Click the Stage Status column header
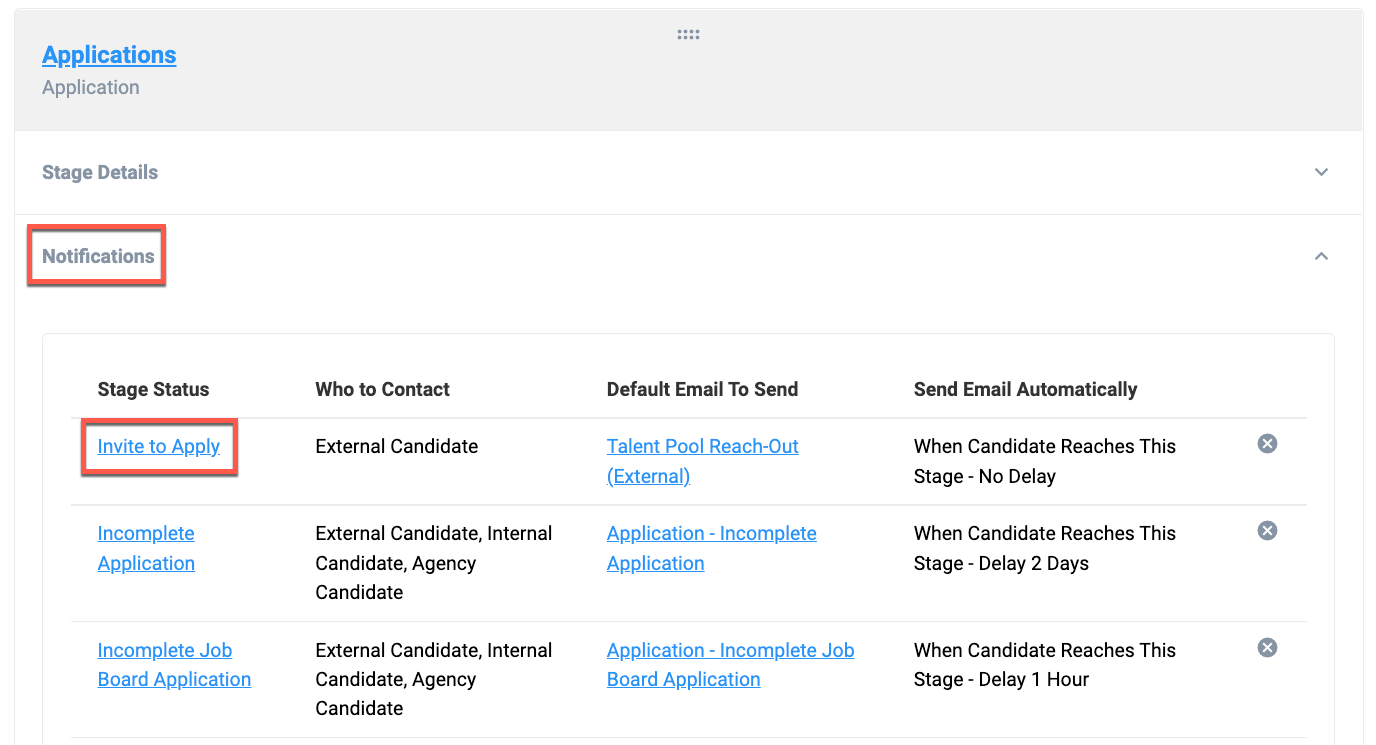1376x745 pixels. pos(153,390)
